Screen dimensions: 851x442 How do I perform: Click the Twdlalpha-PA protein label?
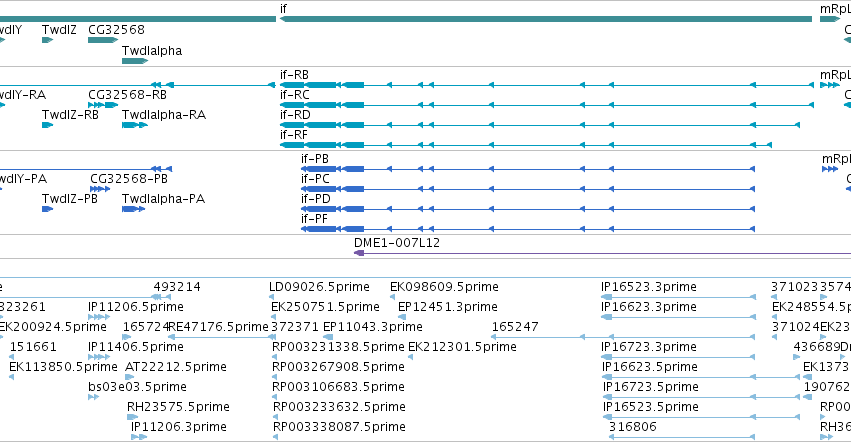coord(163,199)
